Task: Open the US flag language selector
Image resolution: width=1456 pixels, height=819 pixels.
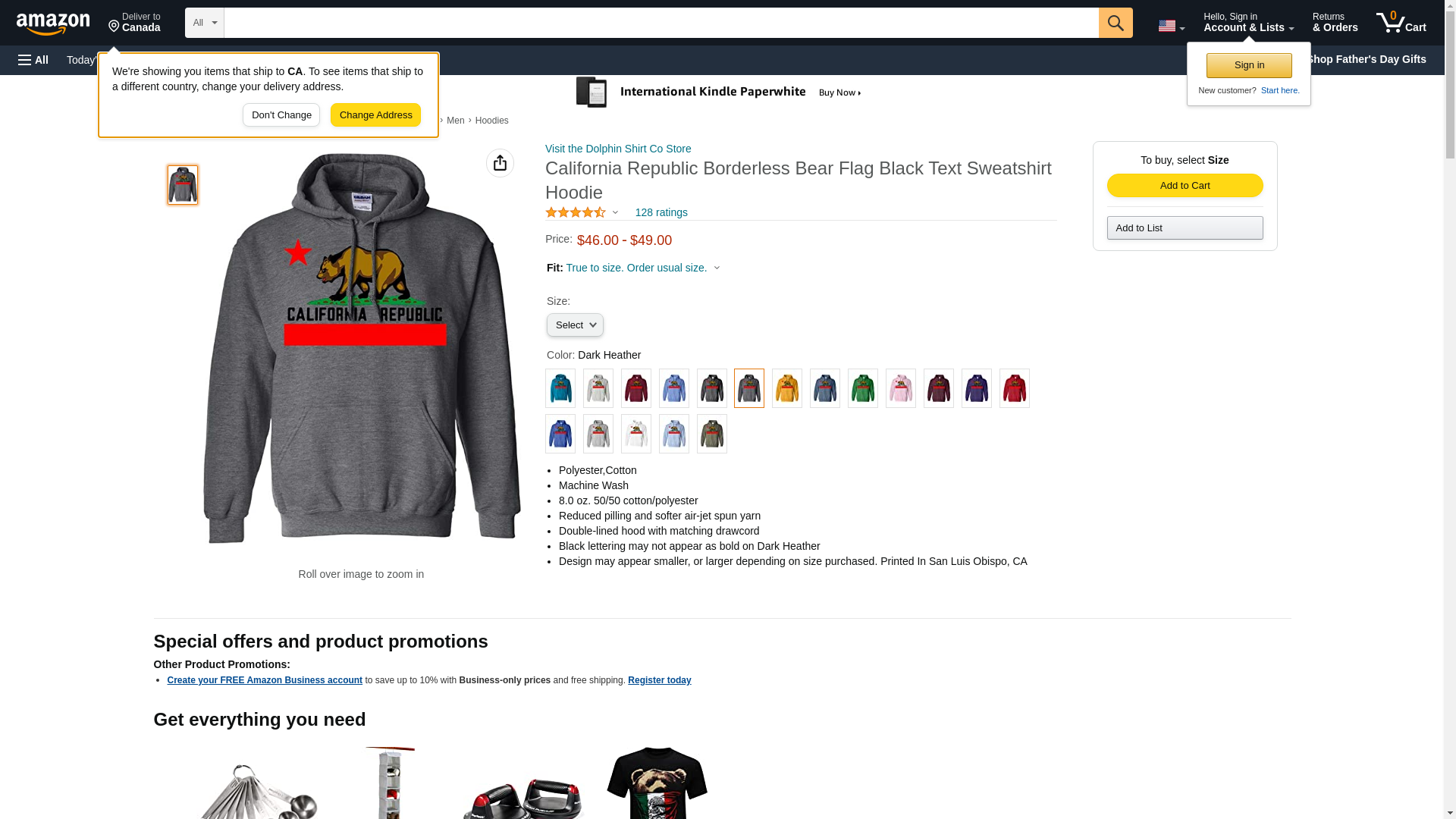Action: coord(1171,26)
